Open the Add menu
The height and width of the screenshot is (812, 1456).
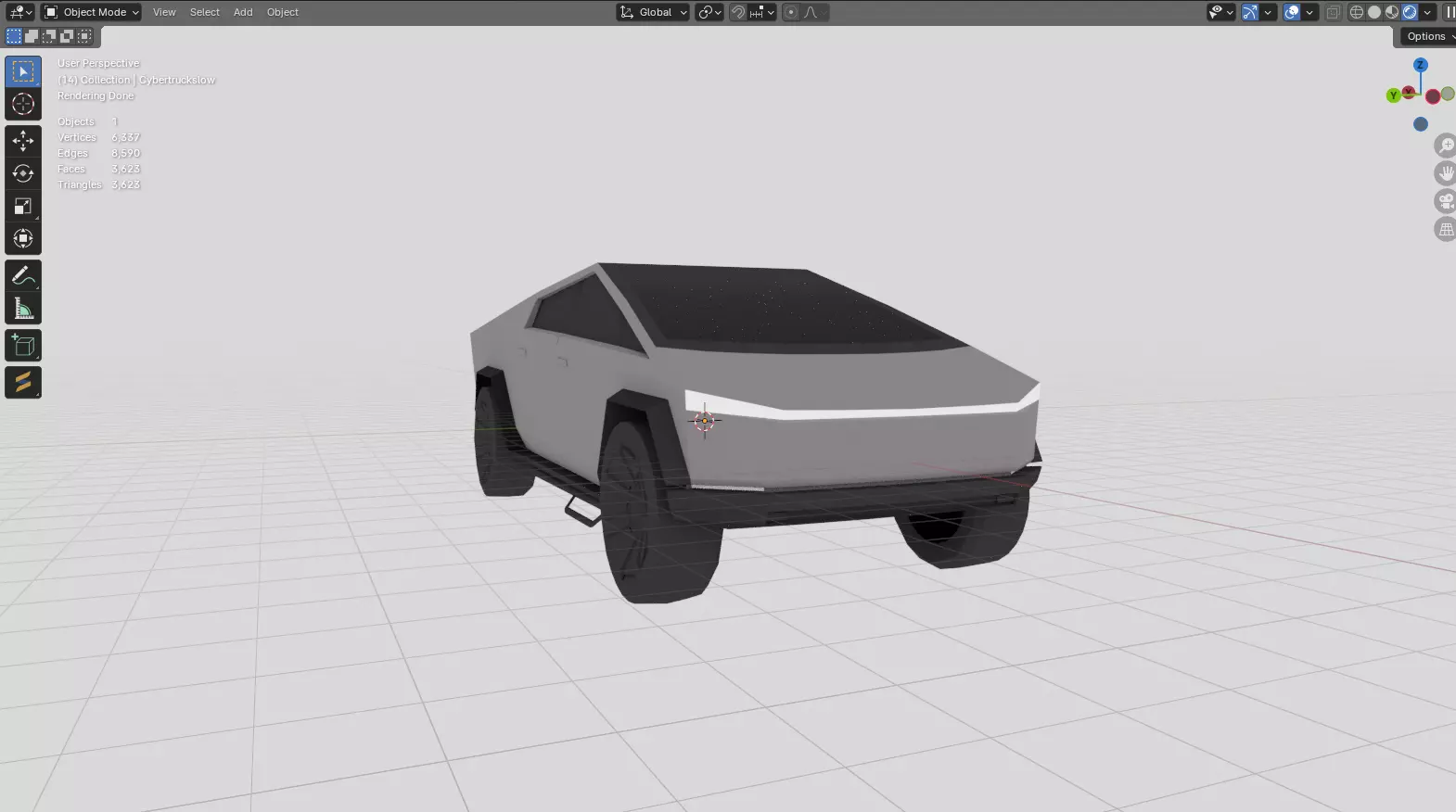click(243, 12)
